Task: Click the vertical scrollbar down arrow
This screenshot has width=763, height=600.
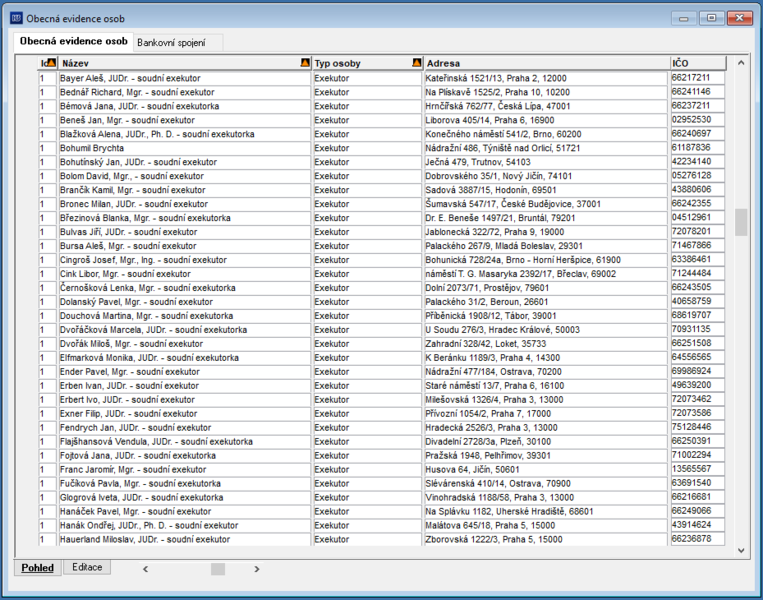Action: click(x=741, y=550)
